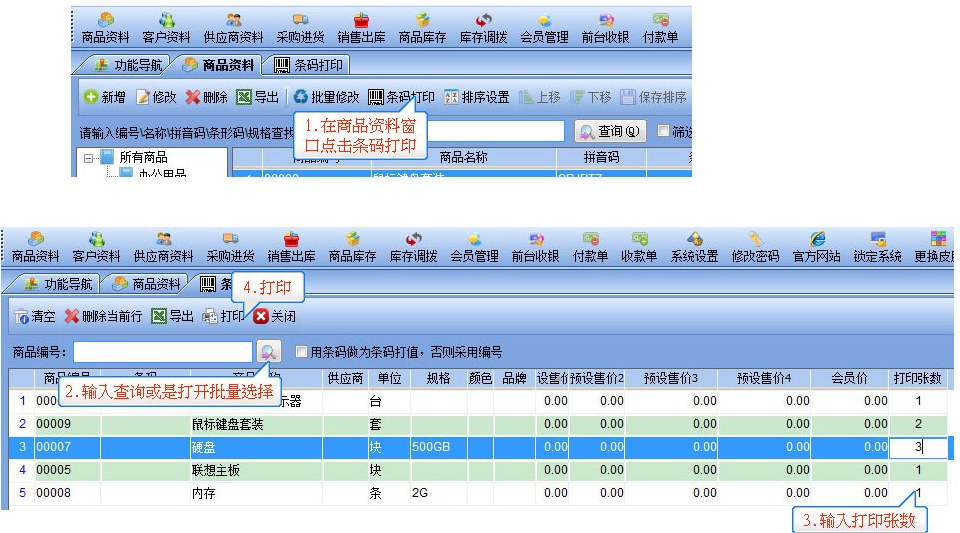Open 销售出库 in the lower window's main toolbar
The height and width of the screenshot is (533, 960).
[x=291, y=247]
